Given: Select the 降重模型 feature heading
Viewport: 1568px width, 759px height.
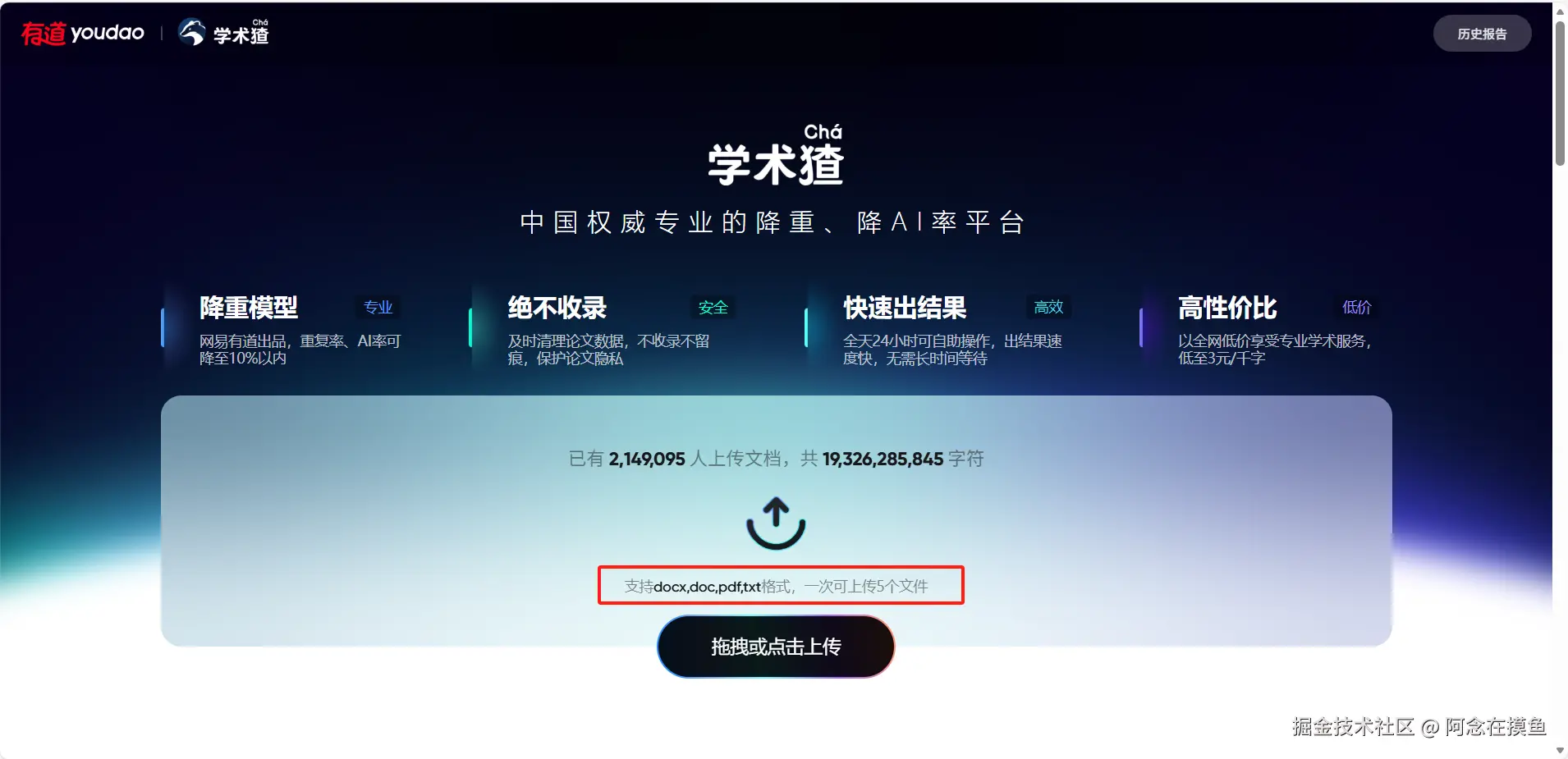Looking at the screenshot, I should click(x=249, y=308).
